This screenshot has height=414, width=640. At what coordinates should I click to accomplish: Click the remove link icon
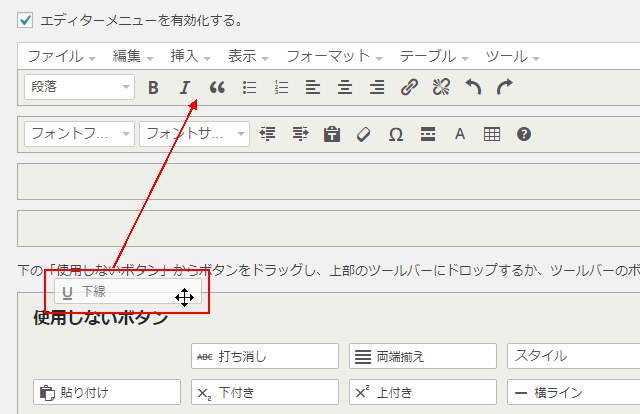click(x=441, y=87)
